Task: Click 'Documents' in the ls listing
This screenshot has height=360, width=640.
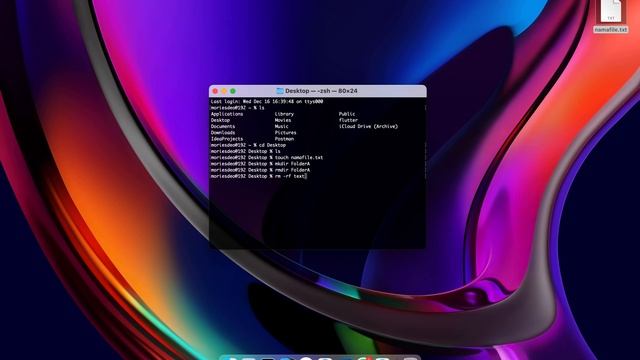Action: pyautogui.click(x=223, y=127)
